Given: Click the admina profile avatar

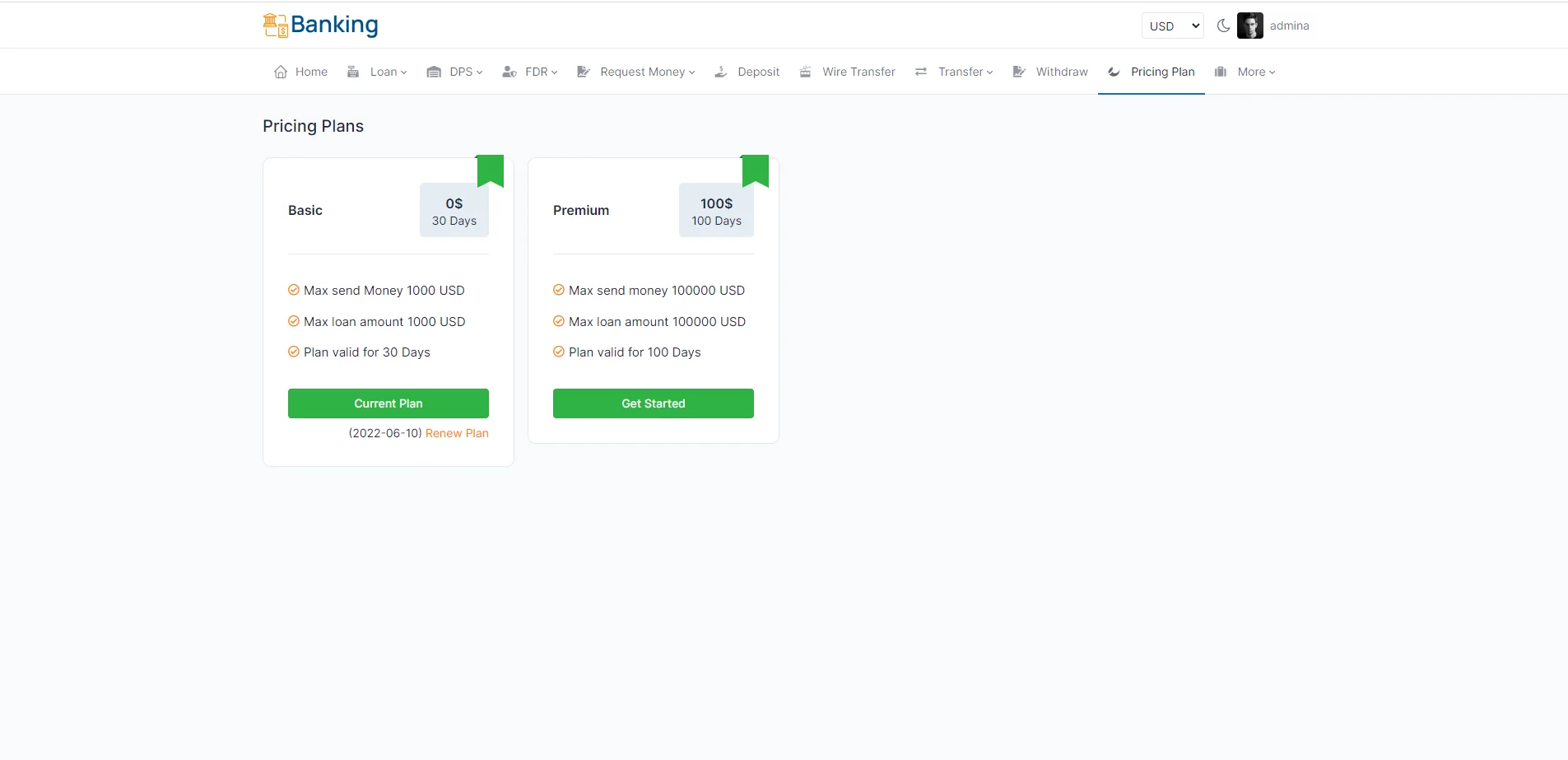Looking at the screenshot, I should (x=1249, y=26).
